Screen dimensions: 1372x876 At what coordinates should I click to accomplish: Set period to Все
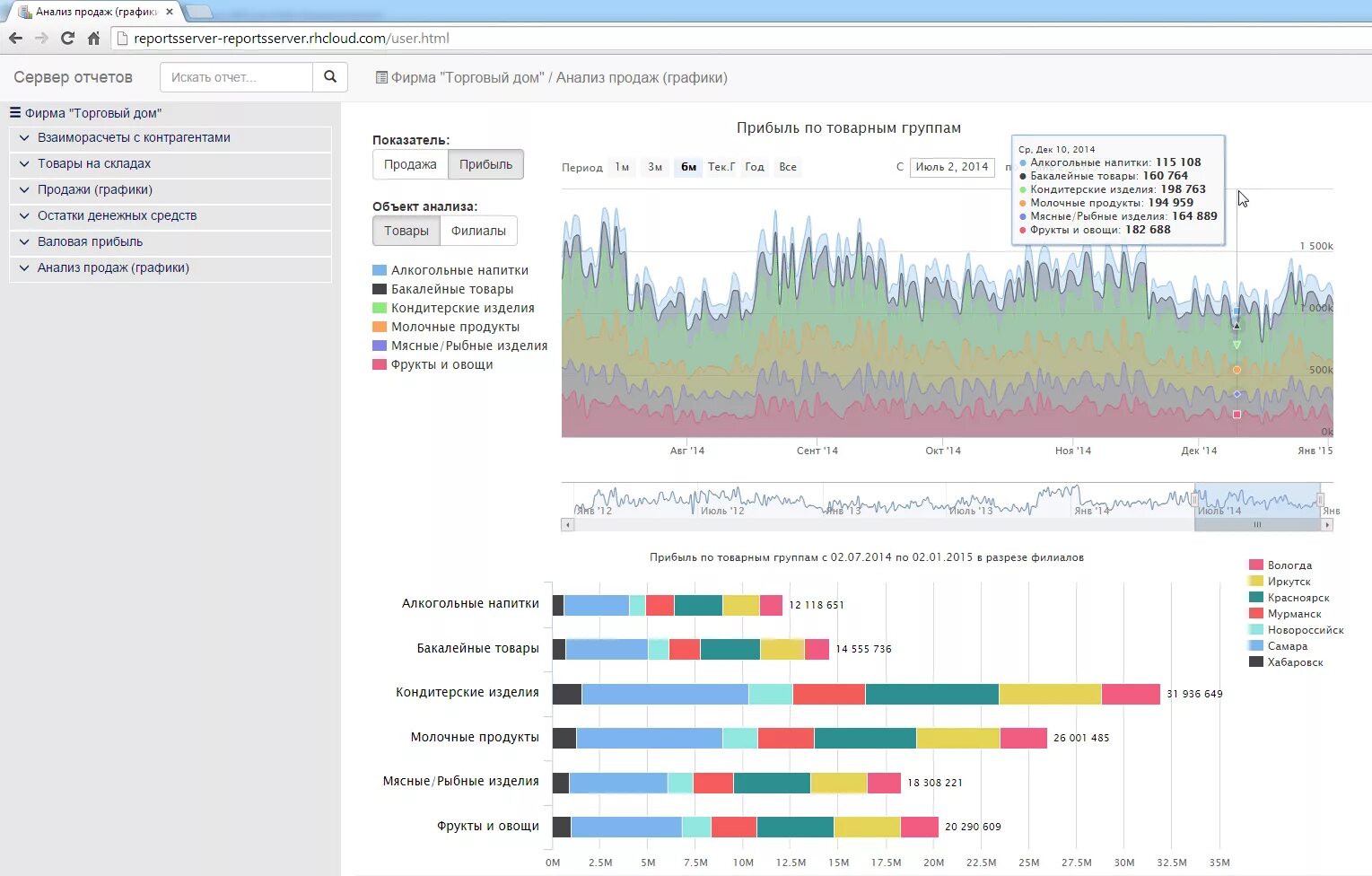pos(788,167)
